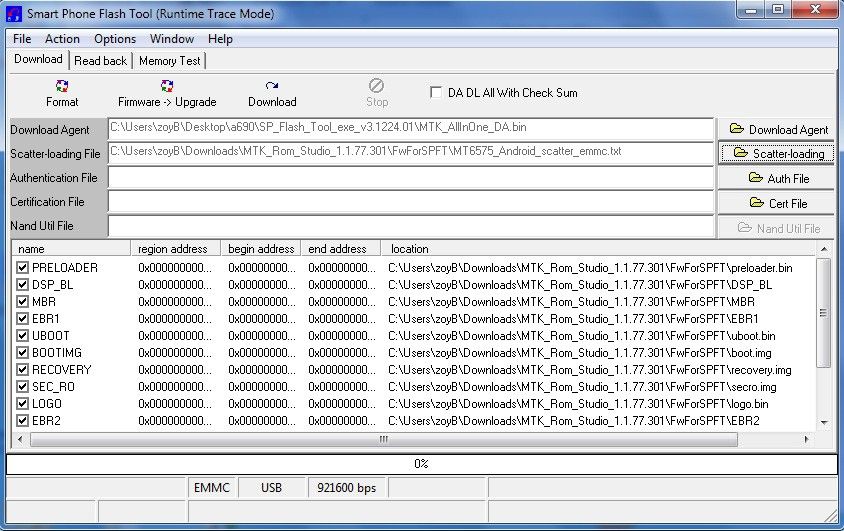The width and height of the screenshot is (844, 531).
Task: Select the preloader.bin location entry
Action: tap(590, 267)
